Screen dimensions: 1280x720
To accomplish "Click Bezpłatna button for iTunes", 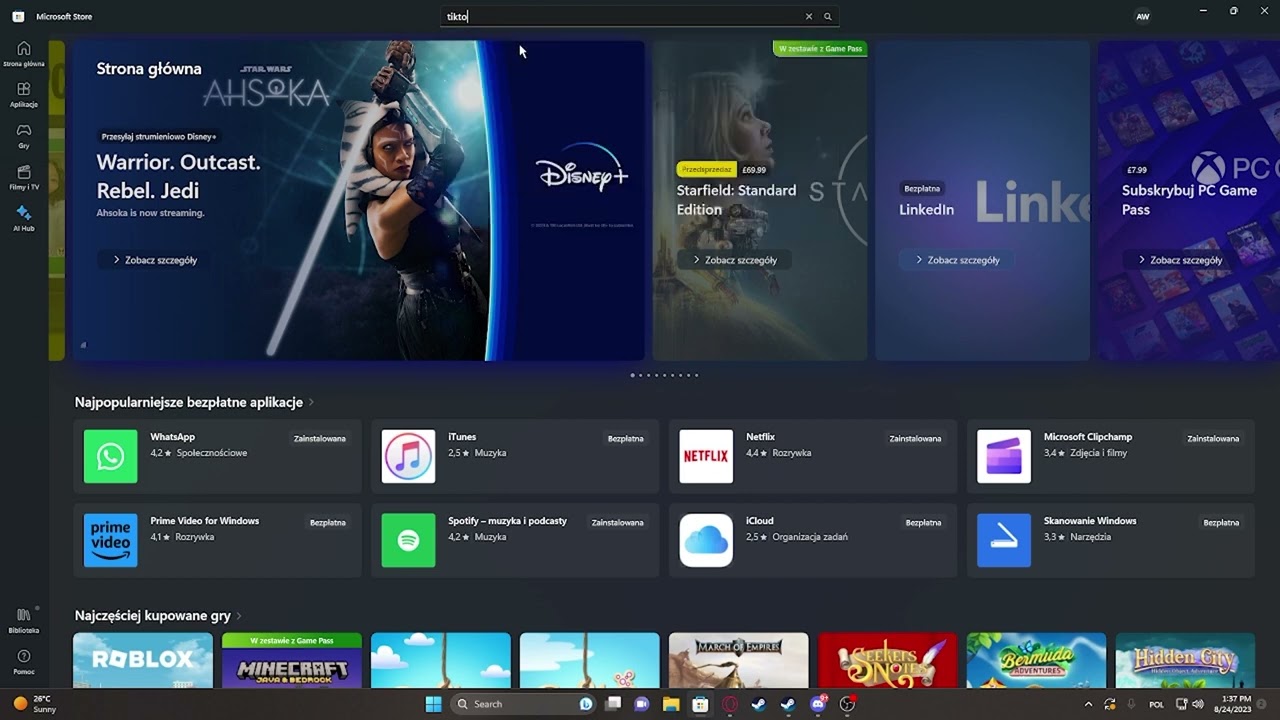I will pos(626,438).
